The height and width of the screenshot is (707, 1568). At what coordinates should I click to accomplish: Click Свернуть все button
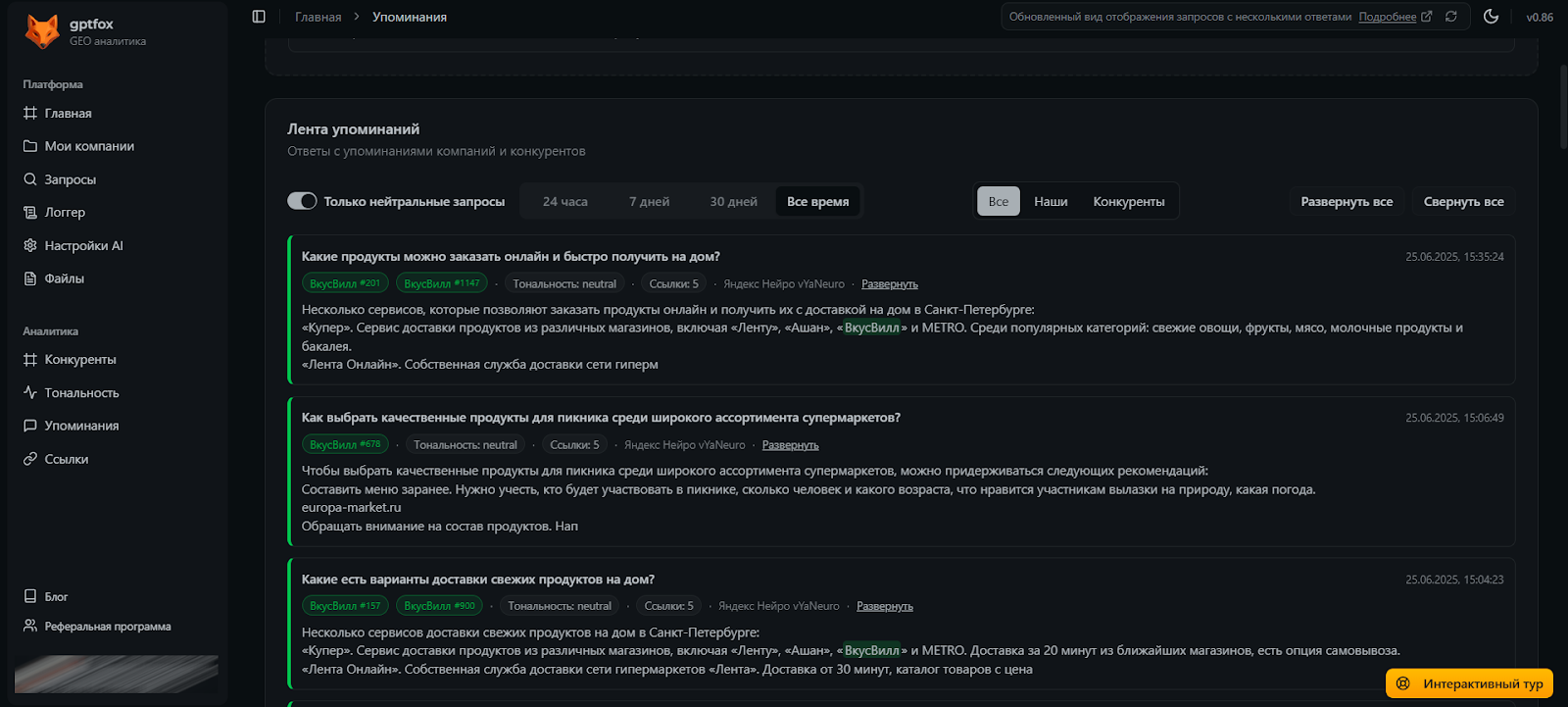point(1463,202)
